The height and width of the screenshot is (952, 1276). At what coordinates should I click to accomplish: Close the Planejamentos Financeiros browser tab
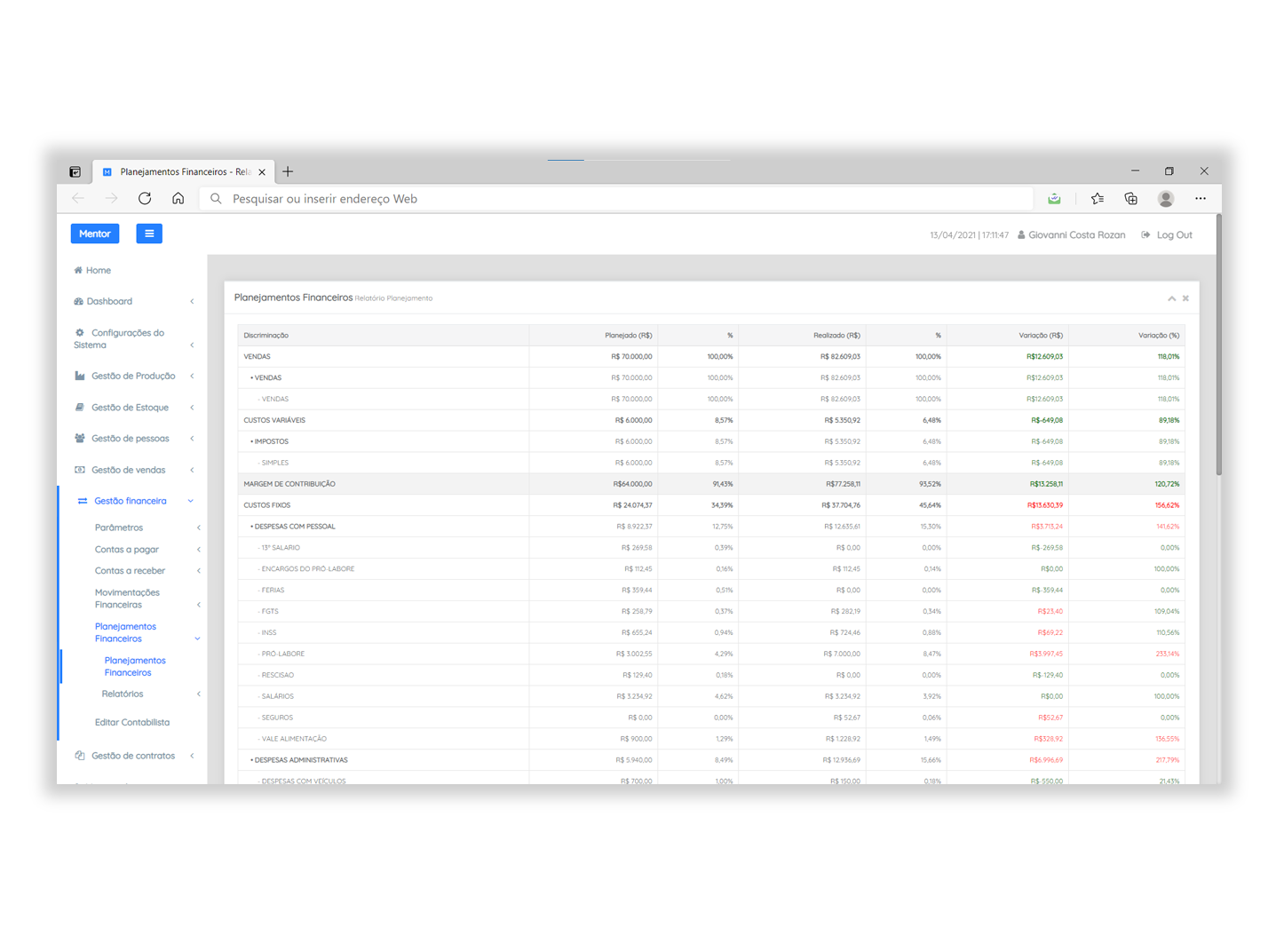pyautogui.click(x=262, y=172)
